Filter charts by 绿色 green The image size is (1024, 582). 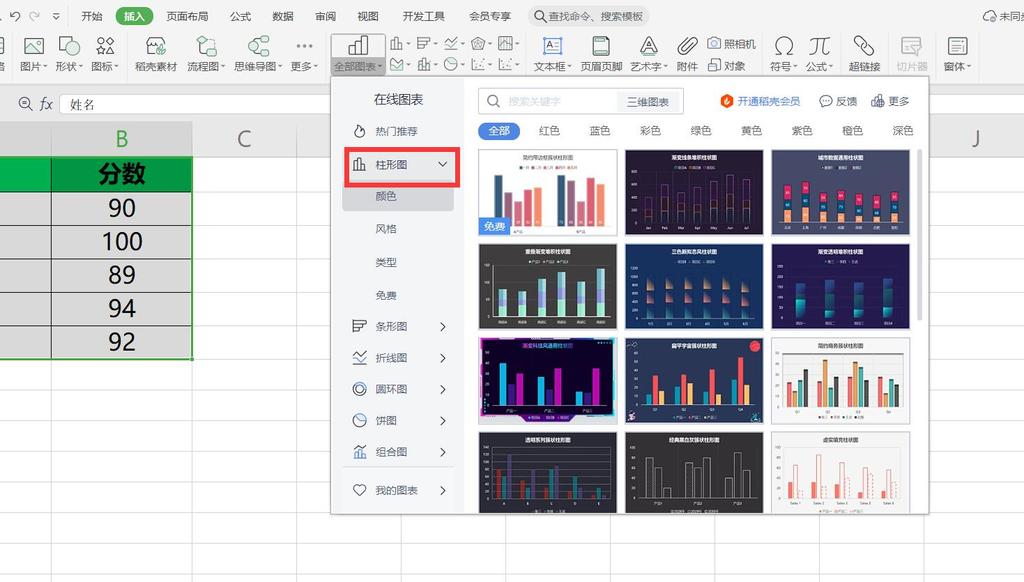click(701, 131)
